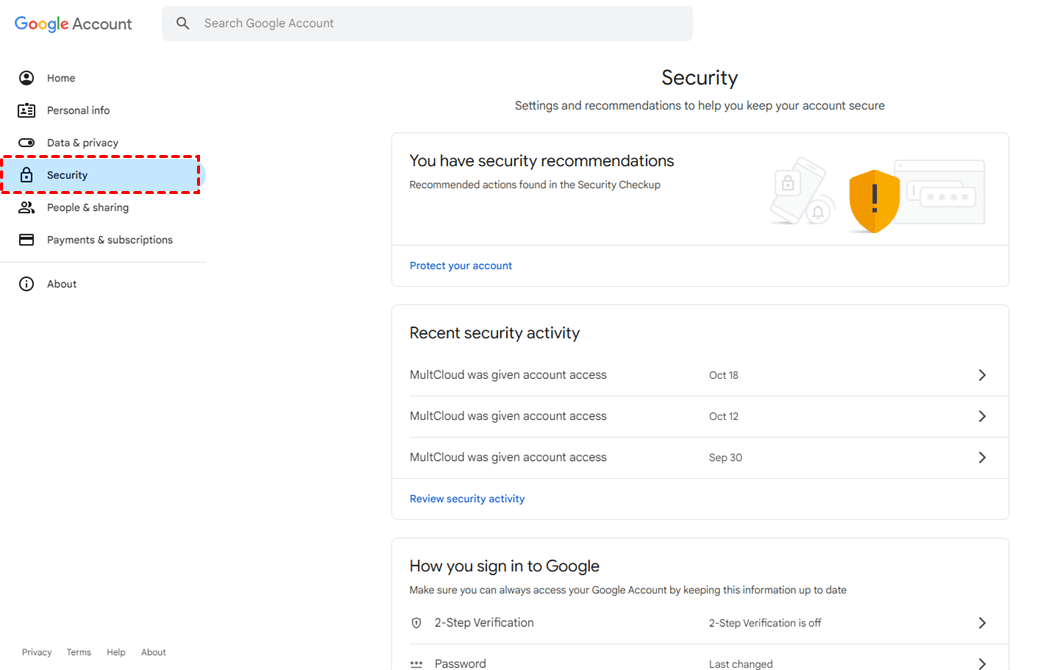Viewport: 1044px width, 670px height.
Task: Click the About info icon
Action: [27, 284]
